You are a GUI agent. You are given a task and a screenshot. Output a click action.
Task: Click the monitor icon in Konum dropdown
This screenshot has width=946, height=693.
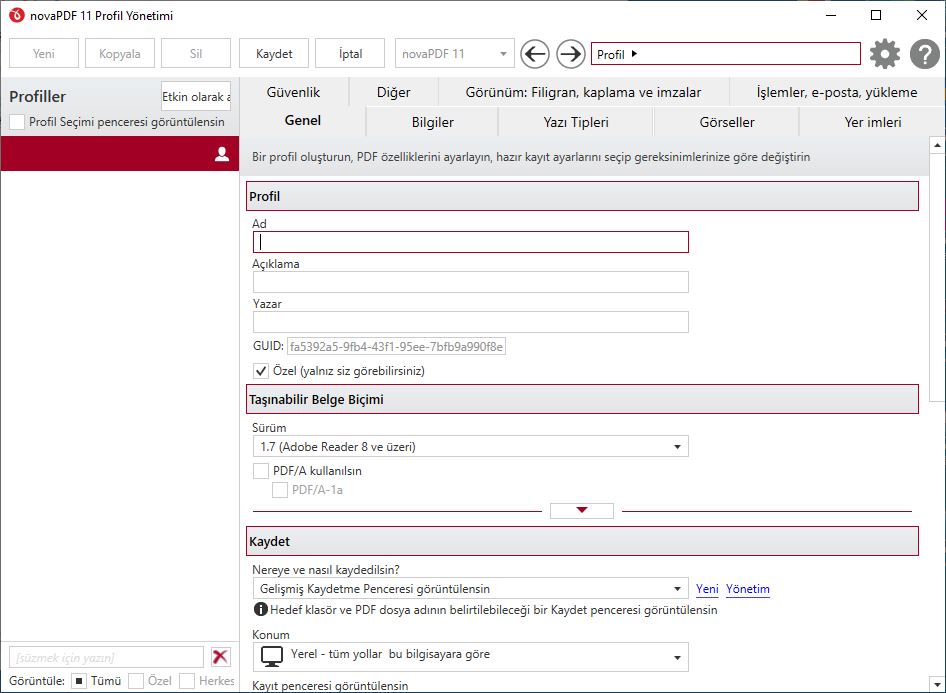pyautogui.click(x=271, y=656)
